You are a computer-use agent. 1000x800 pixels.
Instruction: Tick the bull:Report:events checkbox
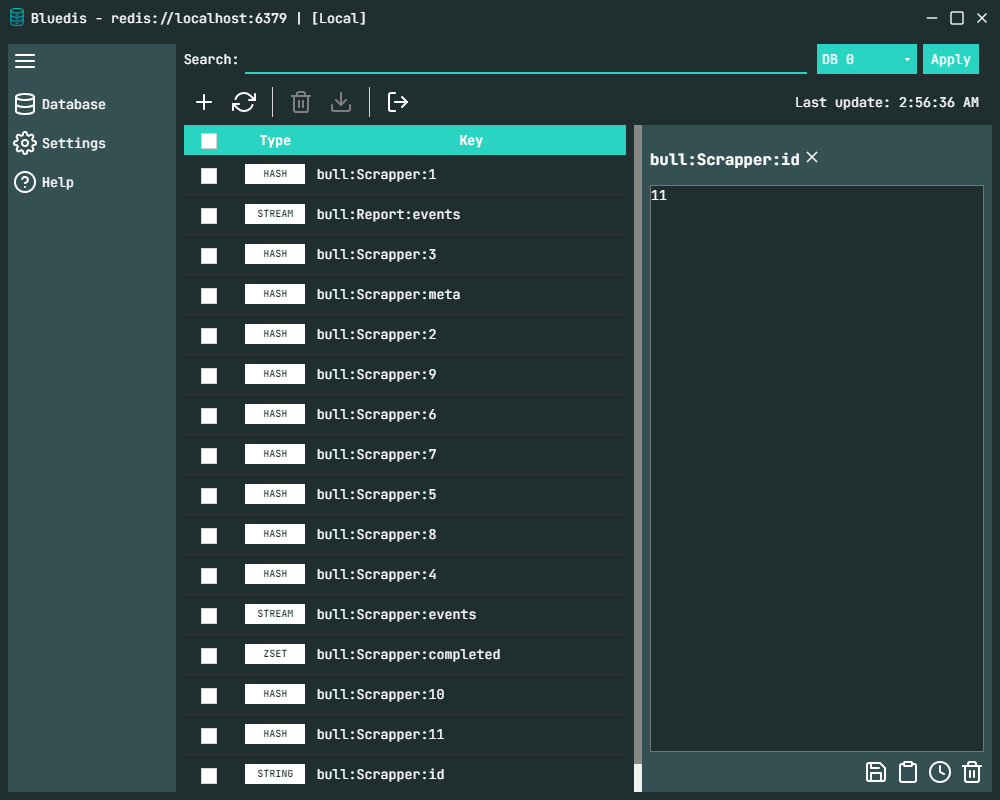[x=209, y=216]
